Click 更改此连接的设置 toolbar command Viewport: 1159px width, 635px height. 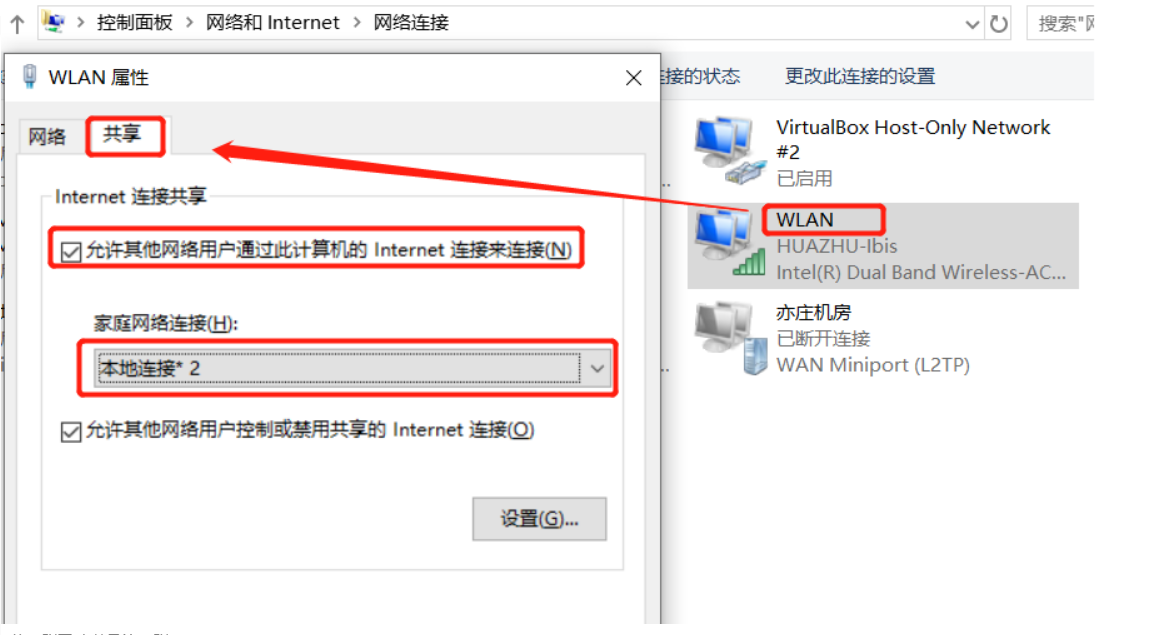click(860, 76)
